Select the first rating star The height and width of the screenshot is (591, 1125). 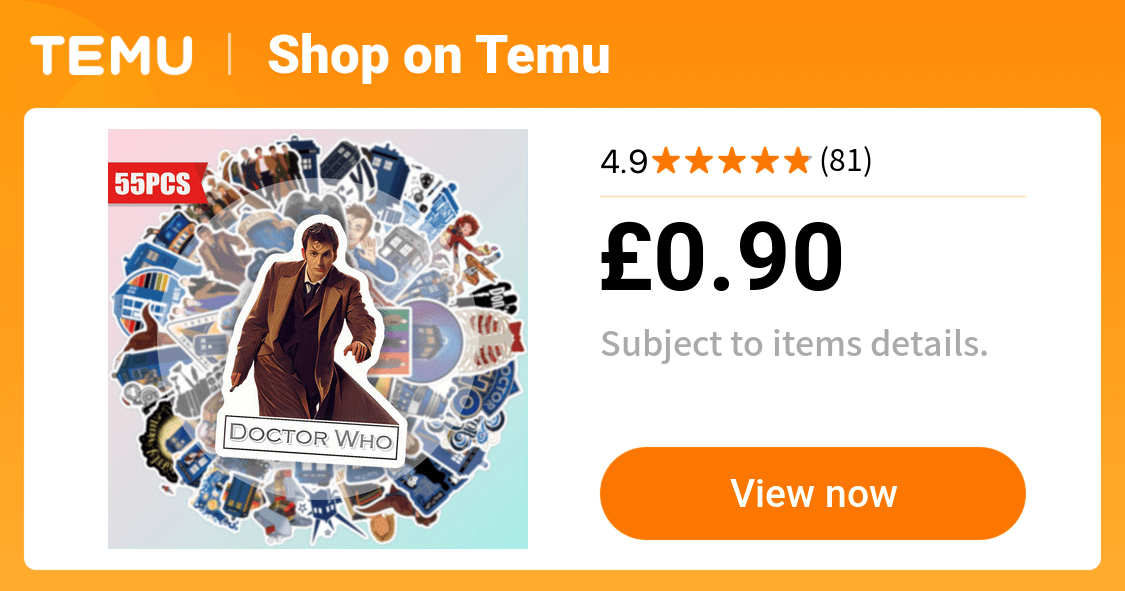pos(666,161)
